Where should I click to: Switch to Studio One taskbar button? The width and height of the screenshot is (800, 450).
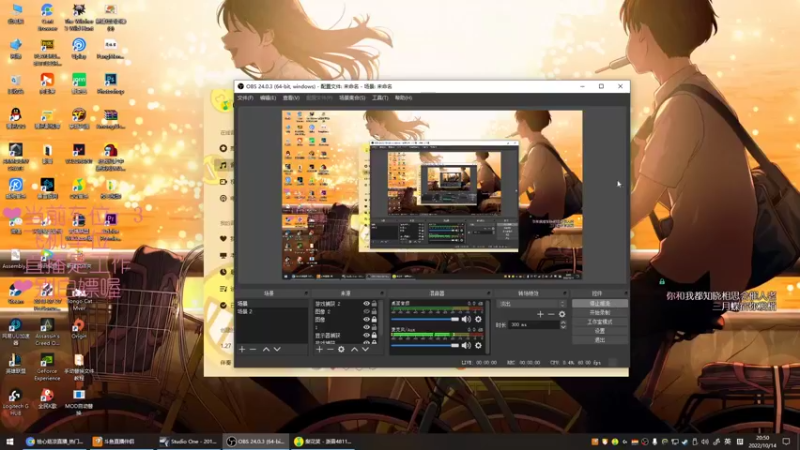click(188, 441)
